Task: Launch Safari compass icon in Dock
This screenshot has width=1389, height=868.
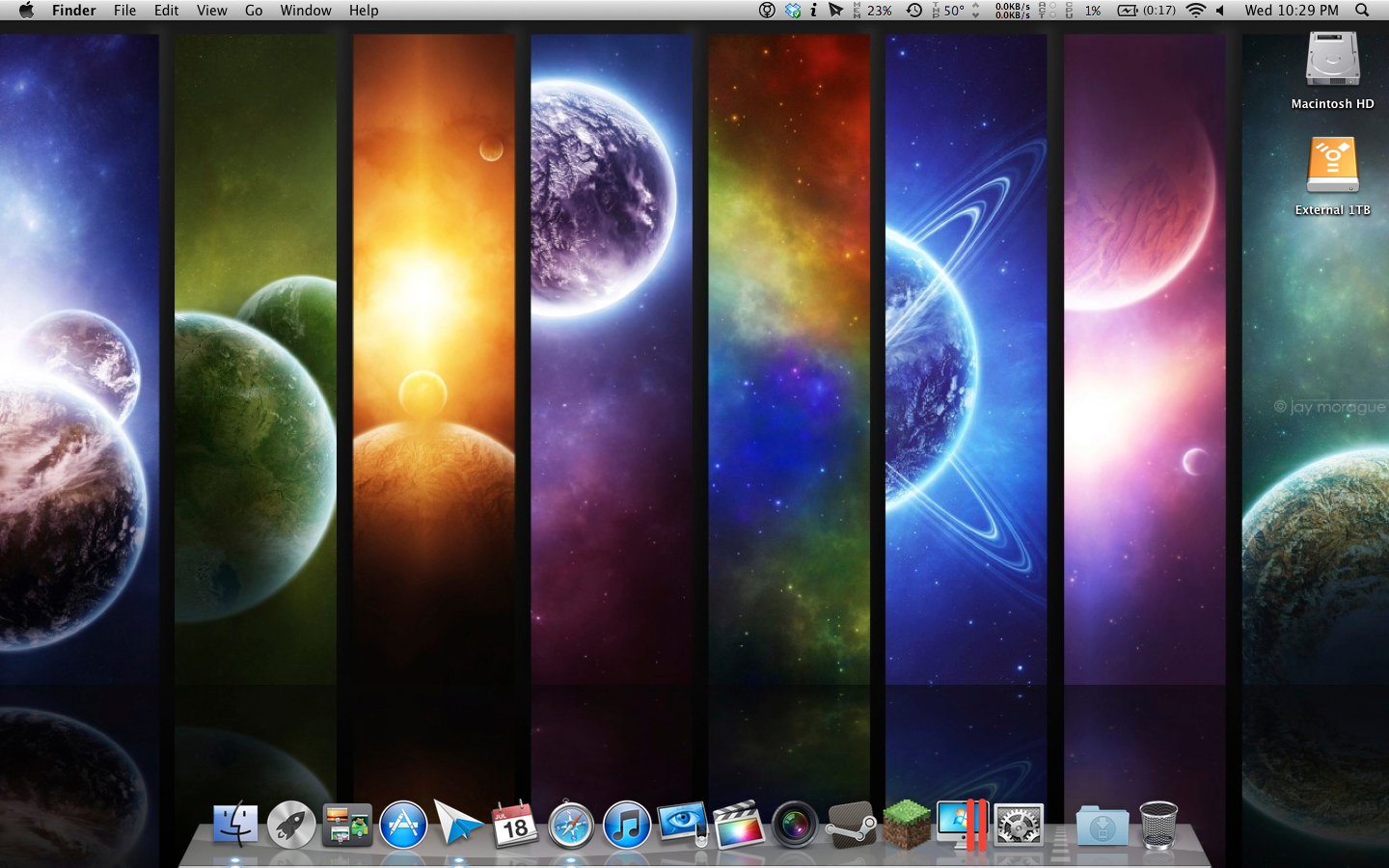Action: tap(571, 826)
